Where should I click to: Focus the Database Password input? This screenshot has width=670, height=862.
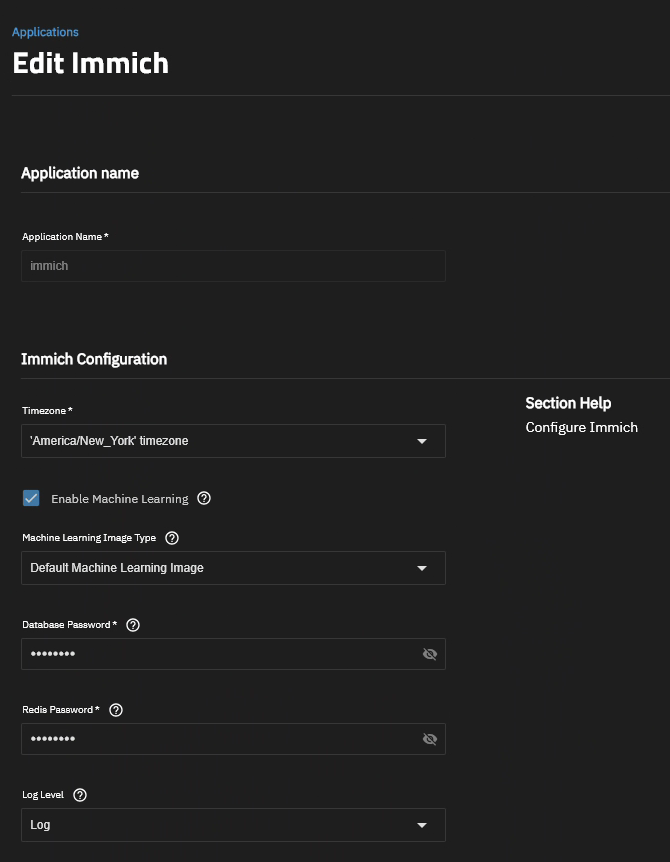pos(220,654)
